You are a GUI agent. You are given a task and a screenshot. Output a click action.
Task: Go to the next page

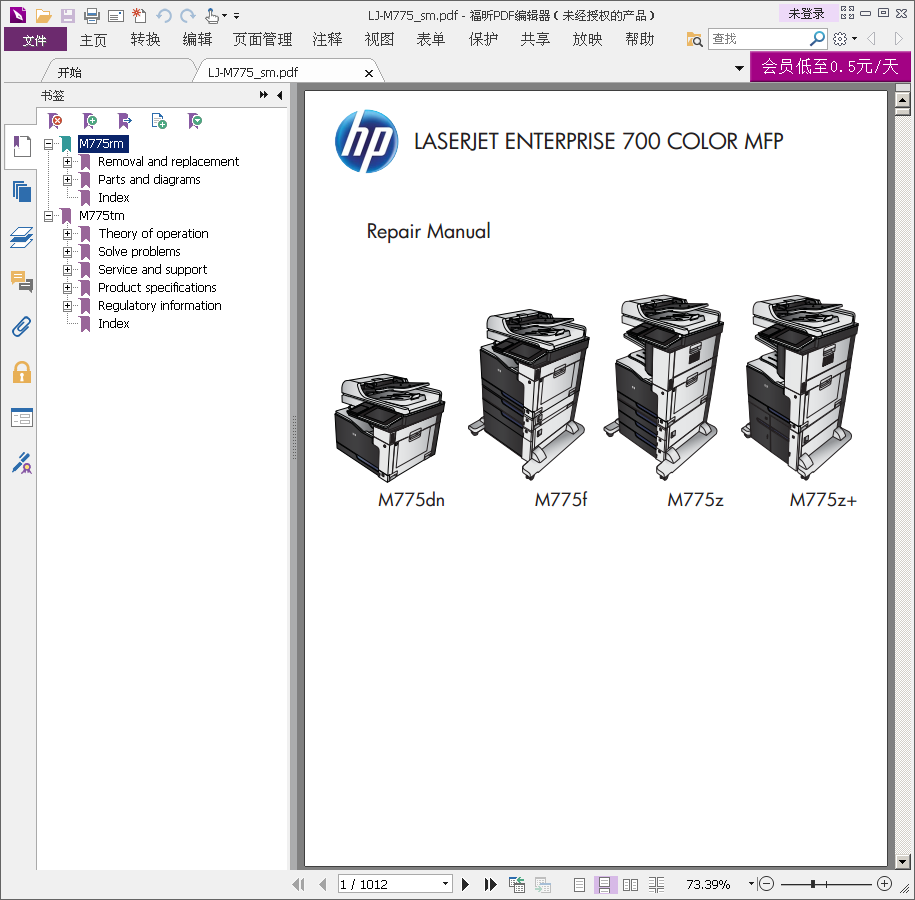coord(465,884)
